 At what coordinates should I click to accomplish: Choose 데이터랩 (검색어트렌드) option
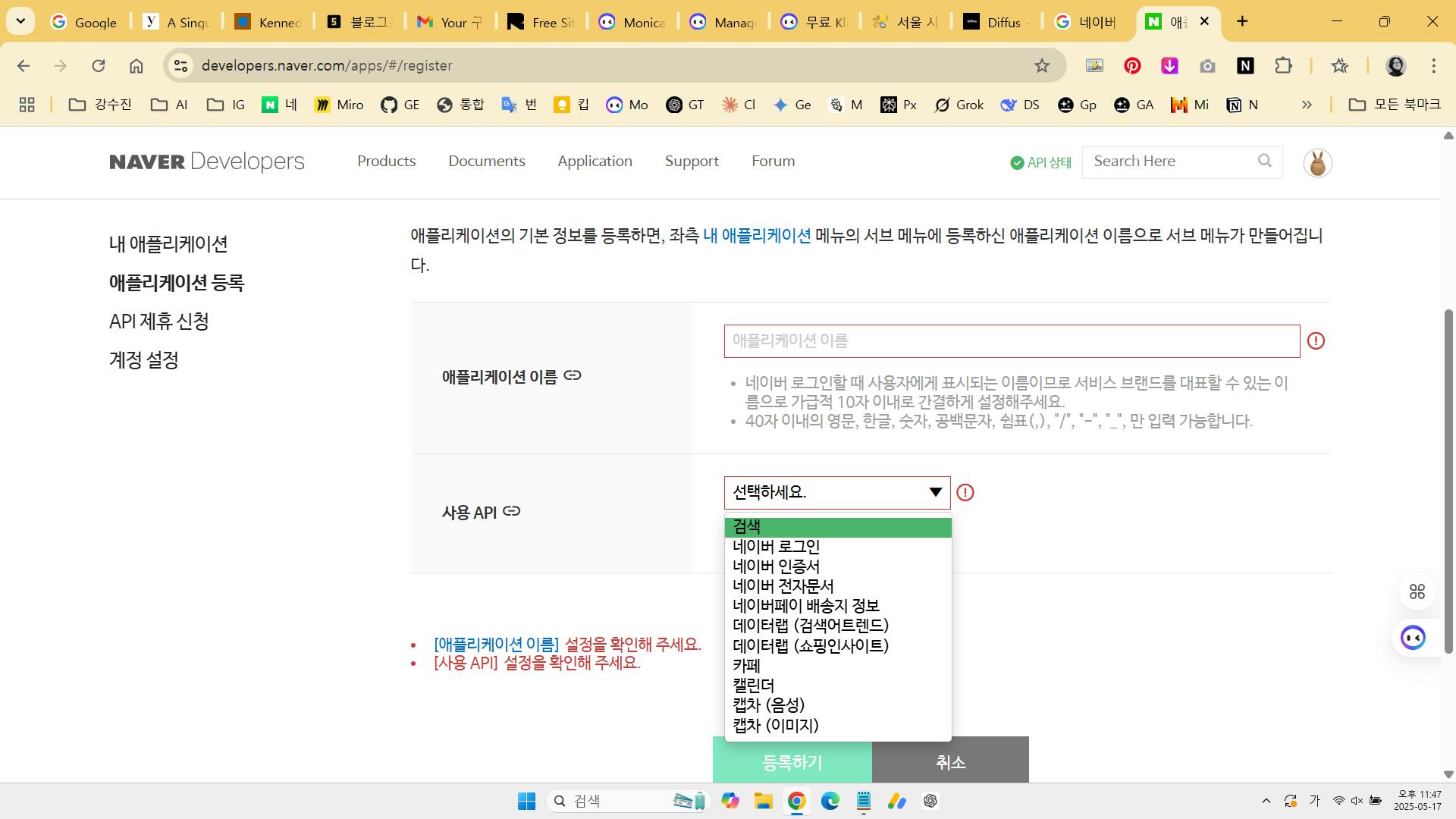click(x=810, y=626)
